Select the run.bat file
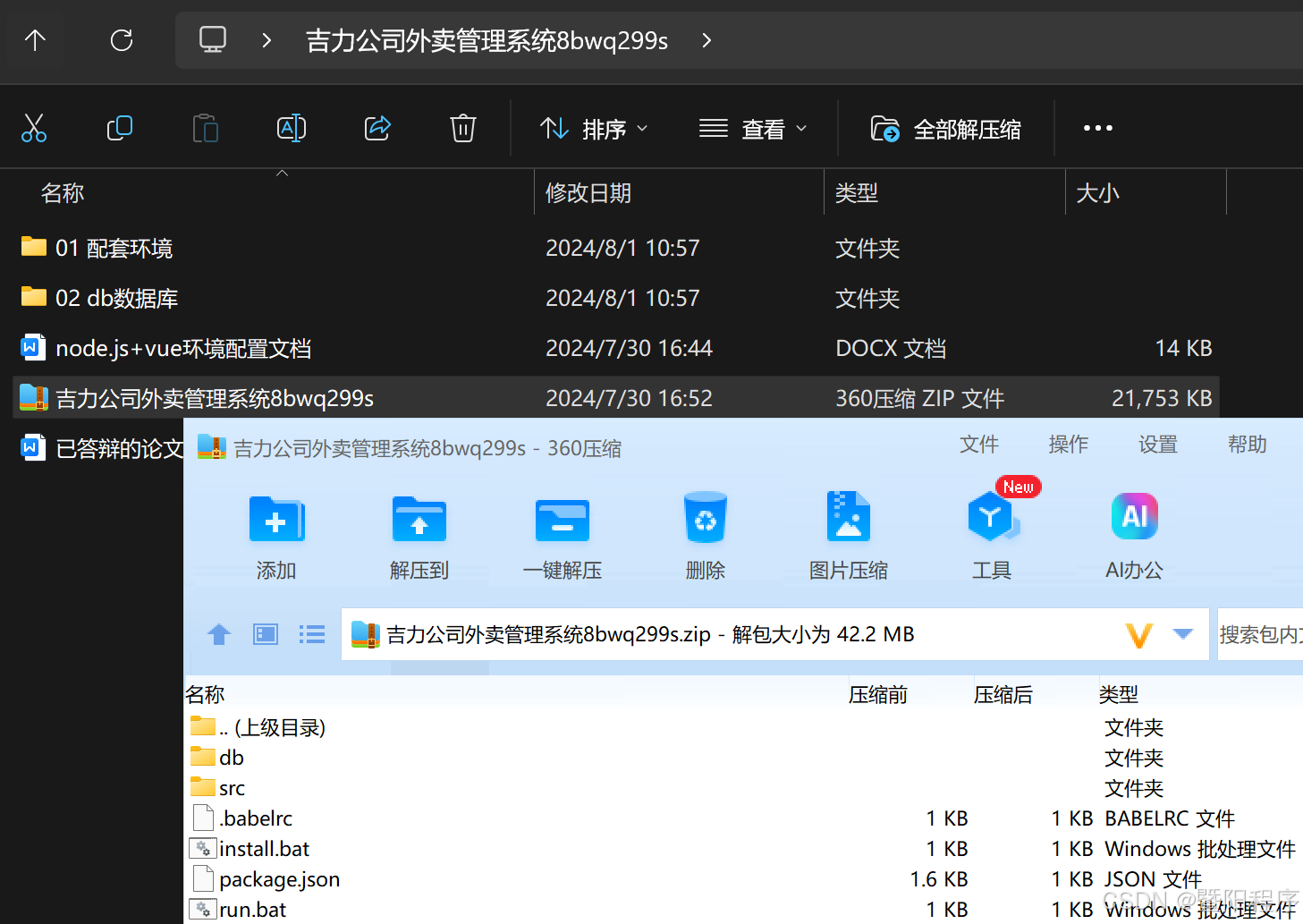Screen dimensions: 1303x924 (238, 910)
